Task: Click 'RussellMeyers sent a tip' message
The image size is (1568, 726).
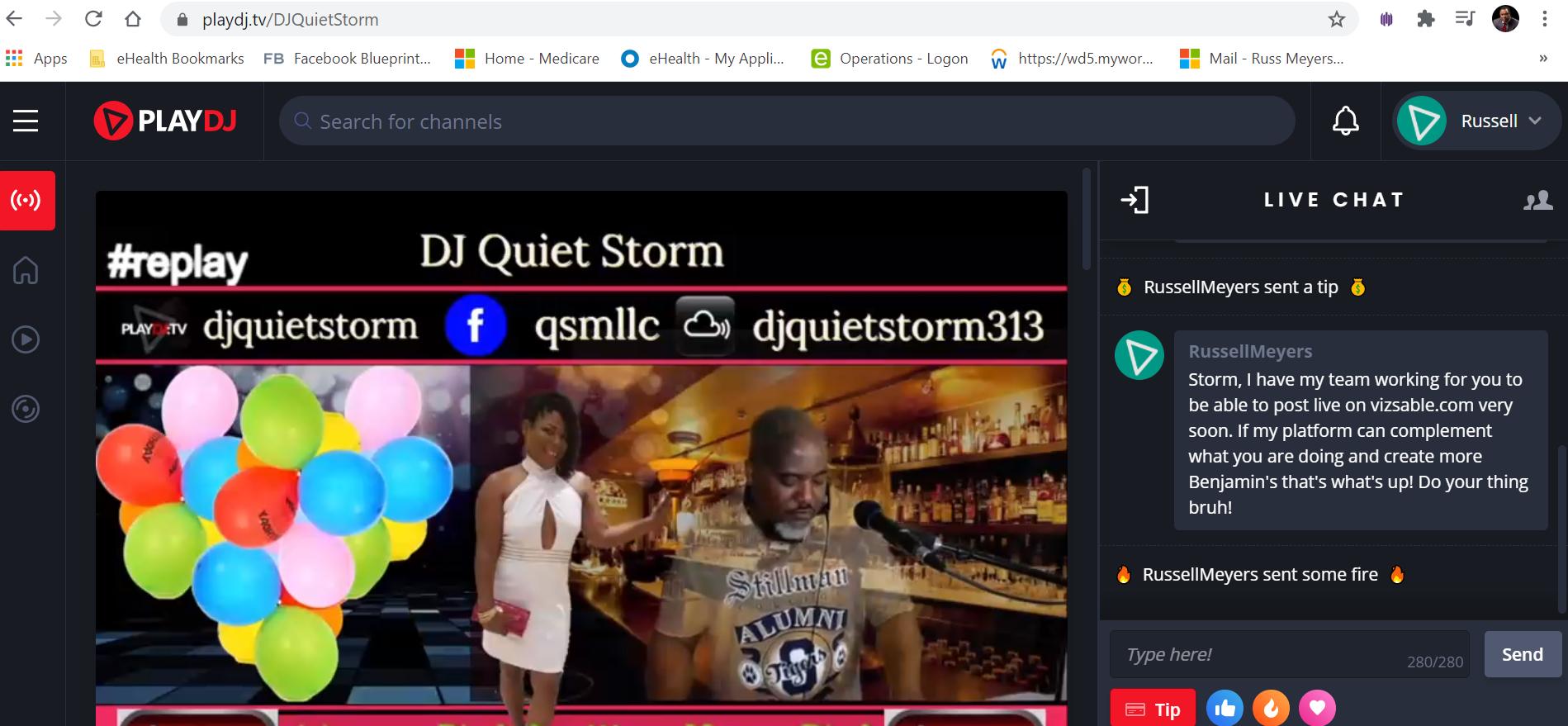Action: [x=1241, y=287]
